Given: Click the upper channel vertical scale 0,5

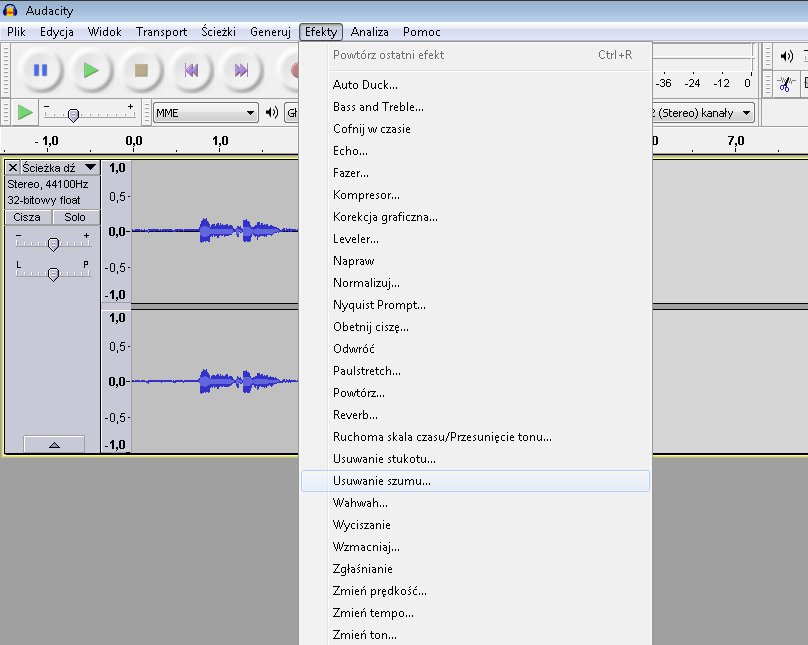Looking at the screenshot, I should (117, 197).
